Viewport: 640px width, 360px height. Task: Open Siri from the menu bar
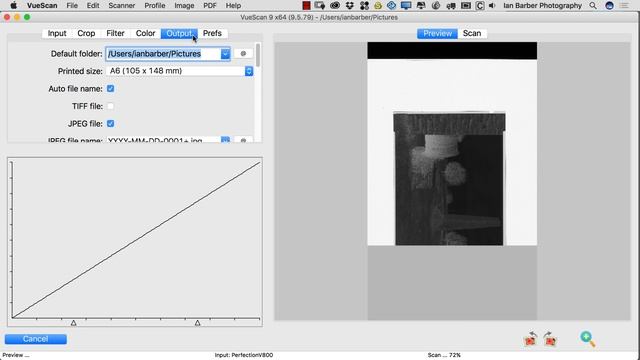pos(609,6)
